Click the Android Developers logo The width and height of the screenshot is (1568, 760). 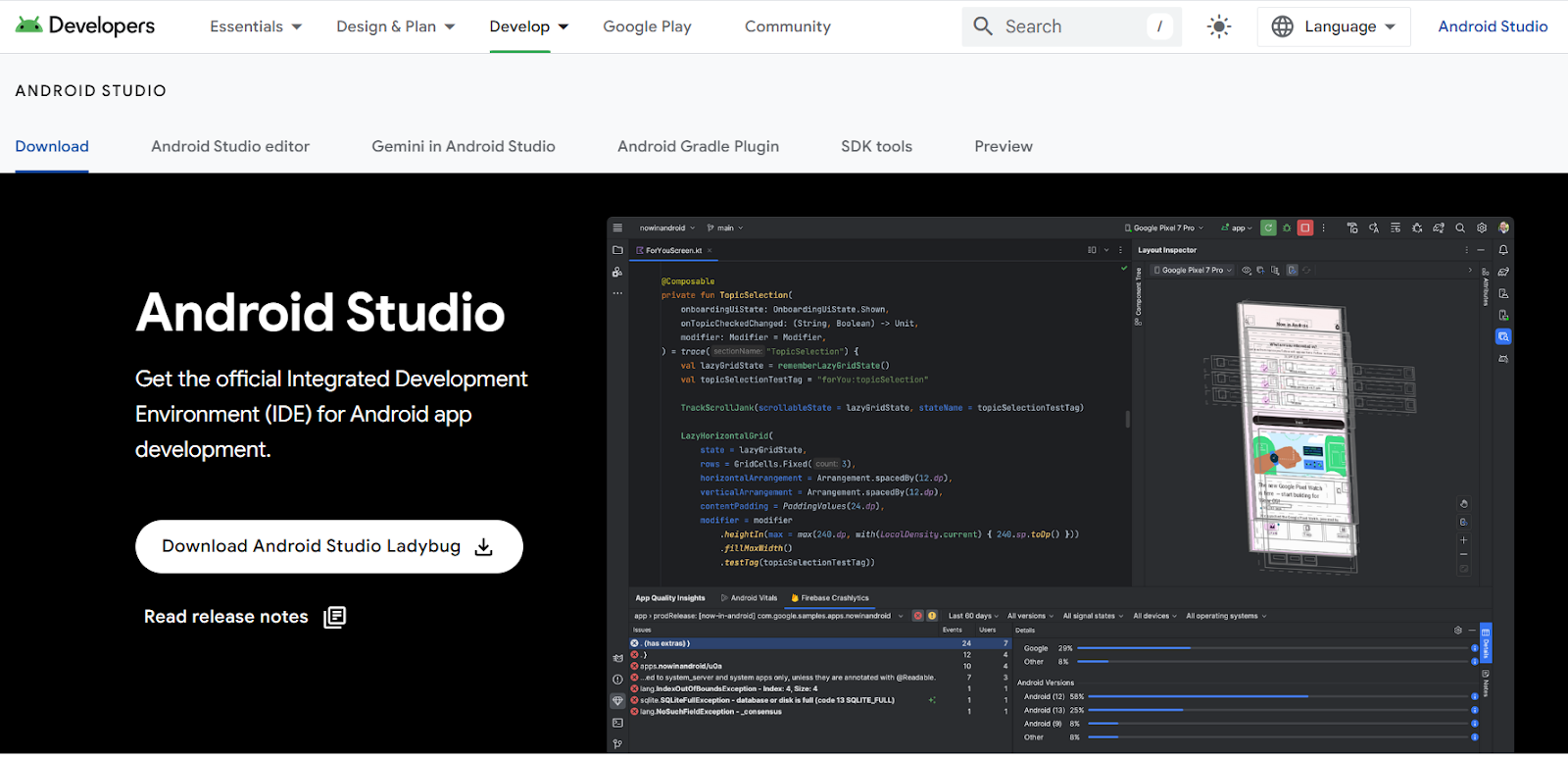(85, 25)
